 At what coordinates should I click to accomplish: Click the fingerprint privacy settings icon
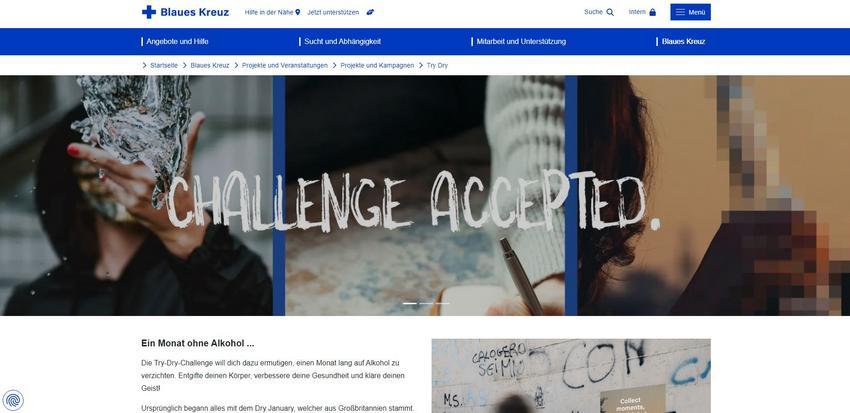[13, 401]
